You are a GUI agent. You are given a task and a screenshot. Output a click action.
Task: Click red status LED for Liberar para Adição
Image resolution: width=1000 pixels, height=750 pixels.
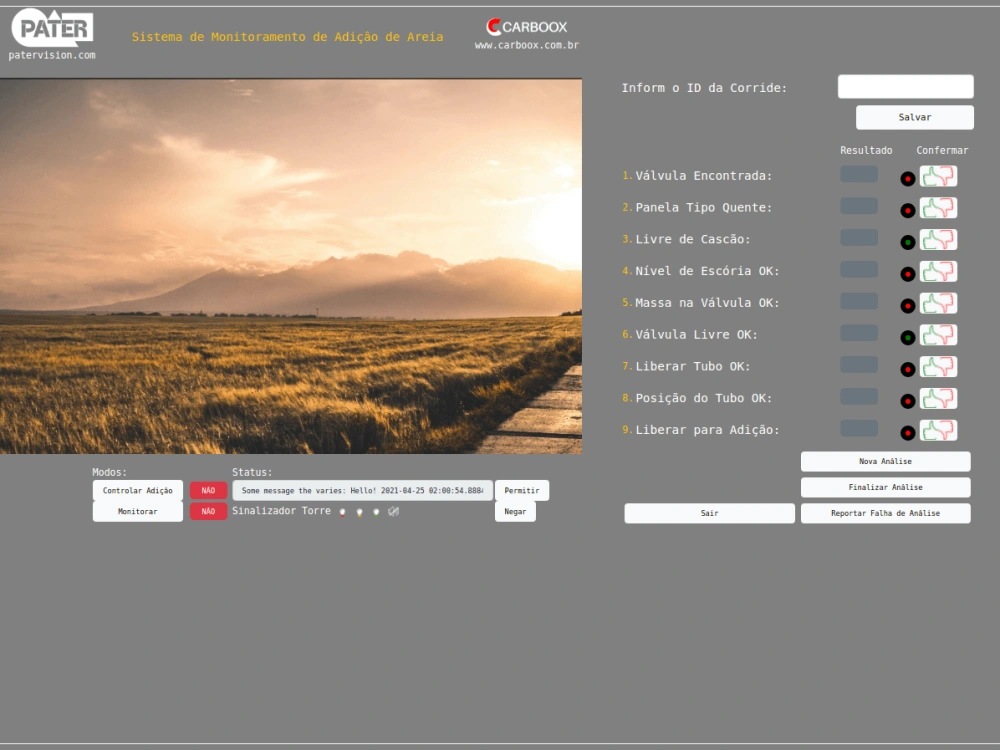coord(908,433)
